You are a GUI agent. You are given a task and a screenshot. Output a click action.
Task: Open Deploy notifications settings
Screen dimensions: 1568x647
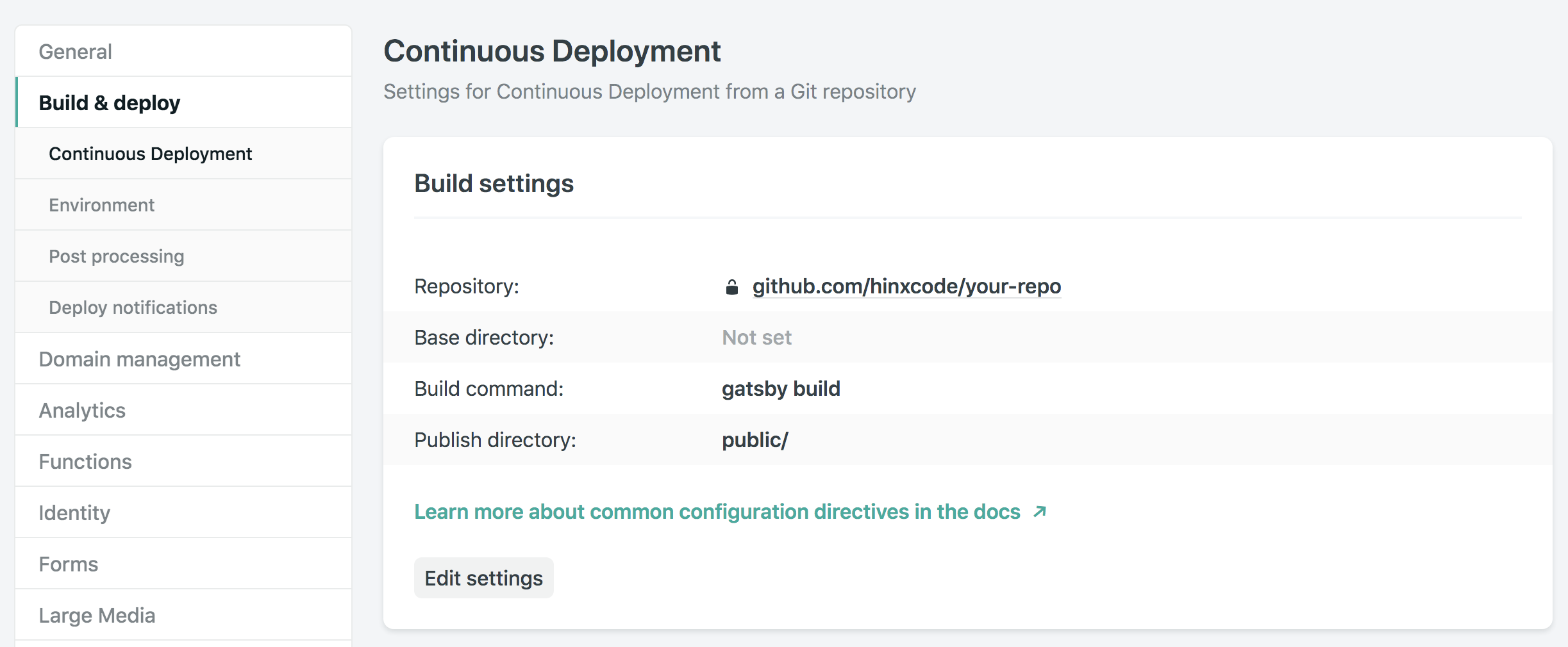133,308
